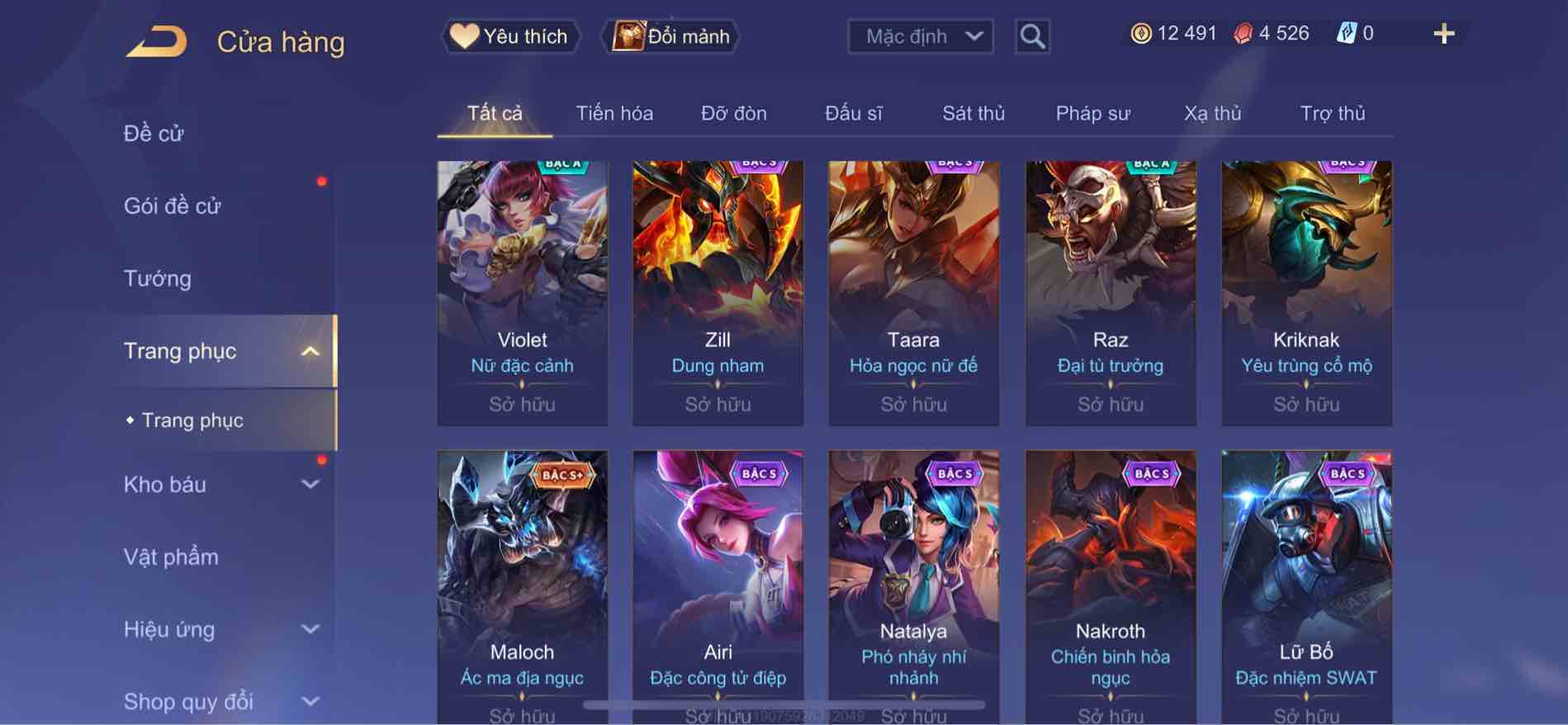Switch to the Sát thủ tab
This screenshot has height=725, width=1568.
[973, 113]
